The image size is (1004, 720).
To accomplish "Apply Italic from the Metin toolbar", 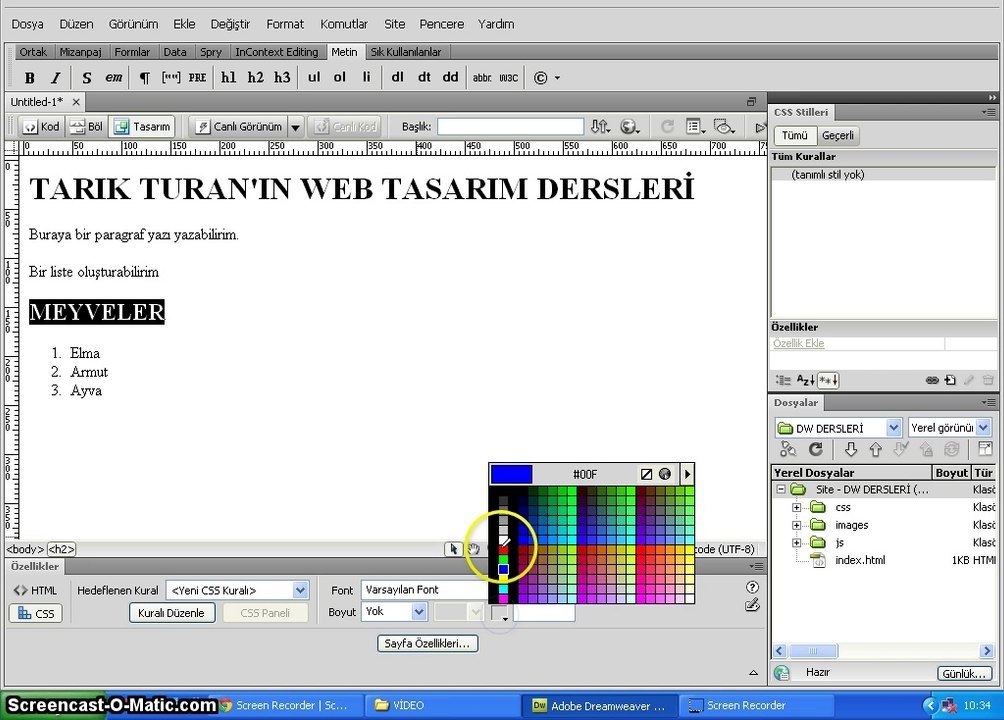I will coord(56,78).
